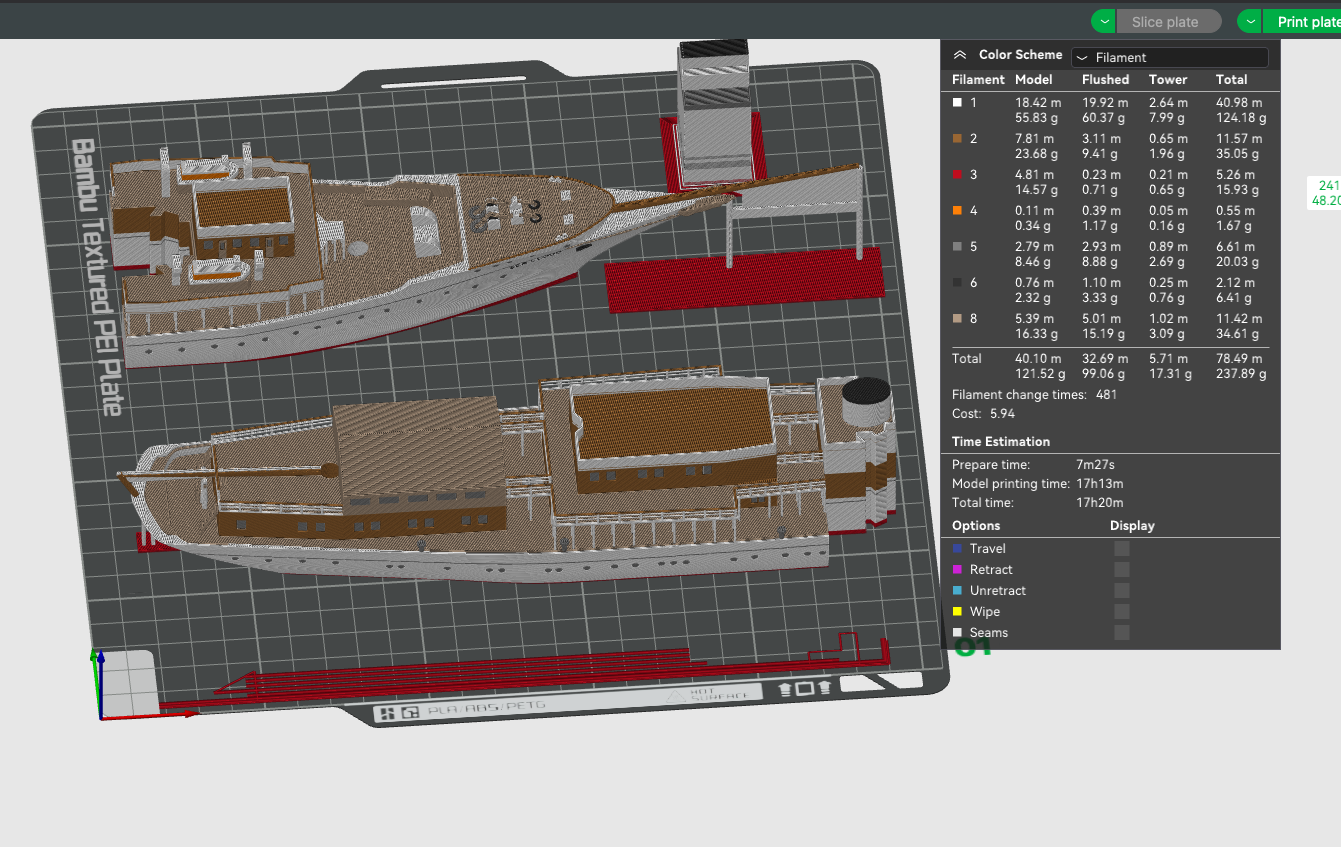
Task: Click the Tower column header
Action: (x=1167, y=79)
